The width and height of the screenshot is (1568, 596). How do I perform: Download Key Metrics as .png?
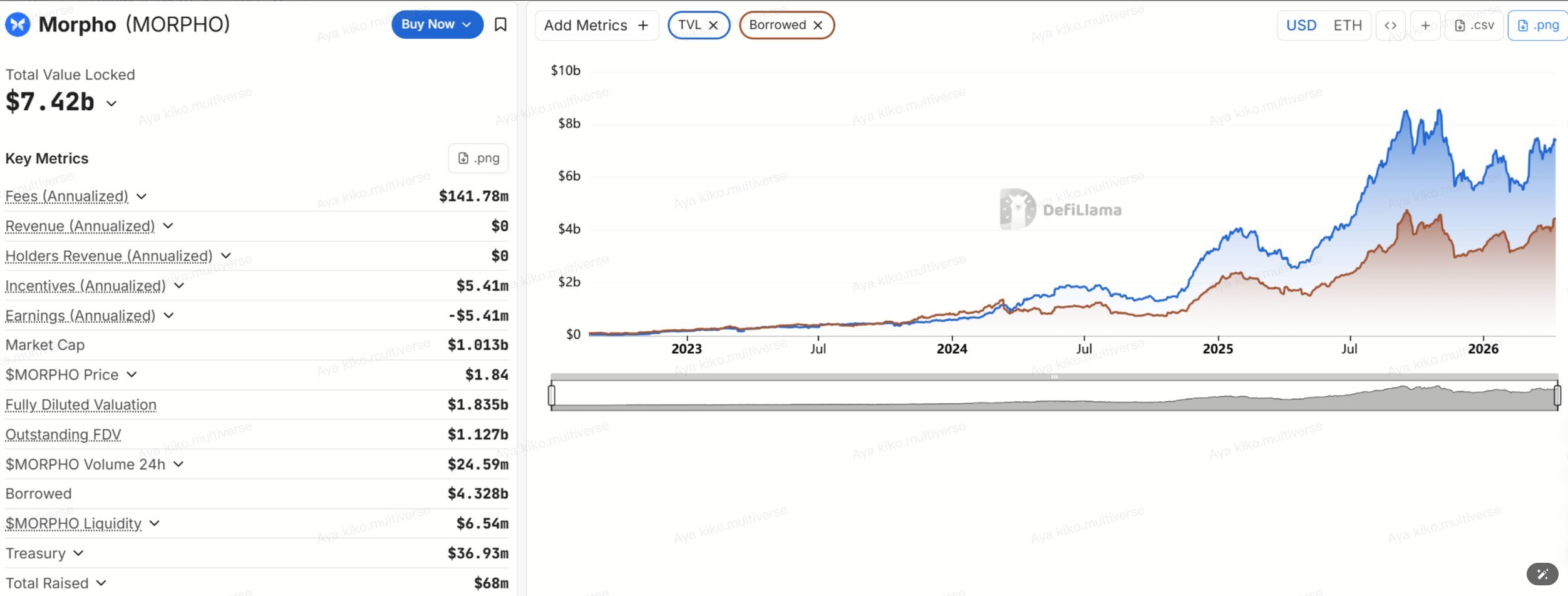[x=478, y=158]
